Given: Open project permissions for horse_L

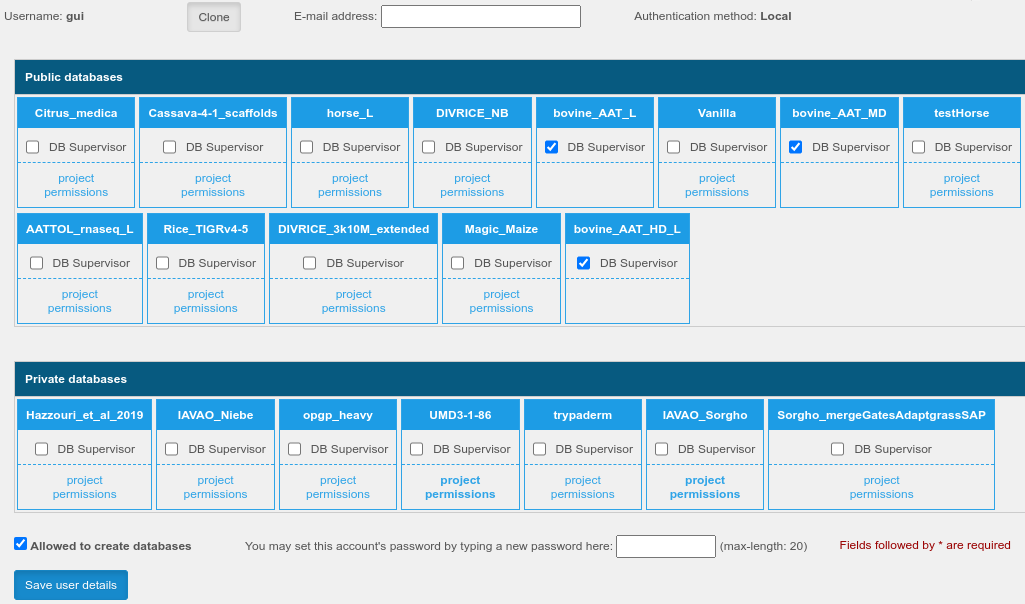Looking at the screenshot, I should [x=350, y=185].
